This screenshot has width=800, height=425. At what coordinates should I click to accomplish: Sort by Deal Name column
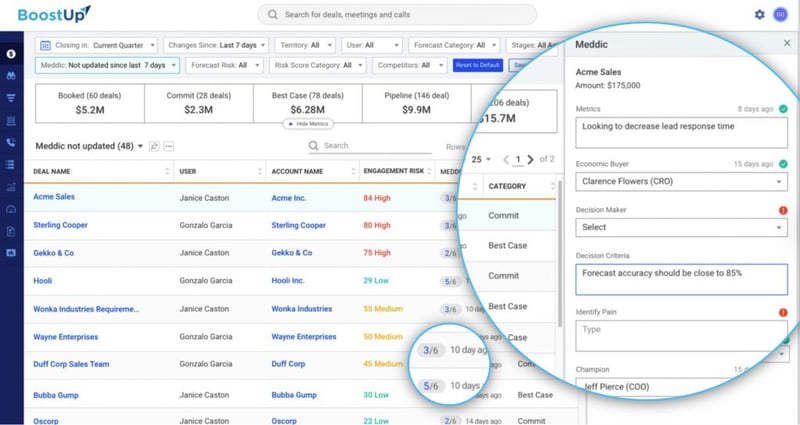(167, 171)
